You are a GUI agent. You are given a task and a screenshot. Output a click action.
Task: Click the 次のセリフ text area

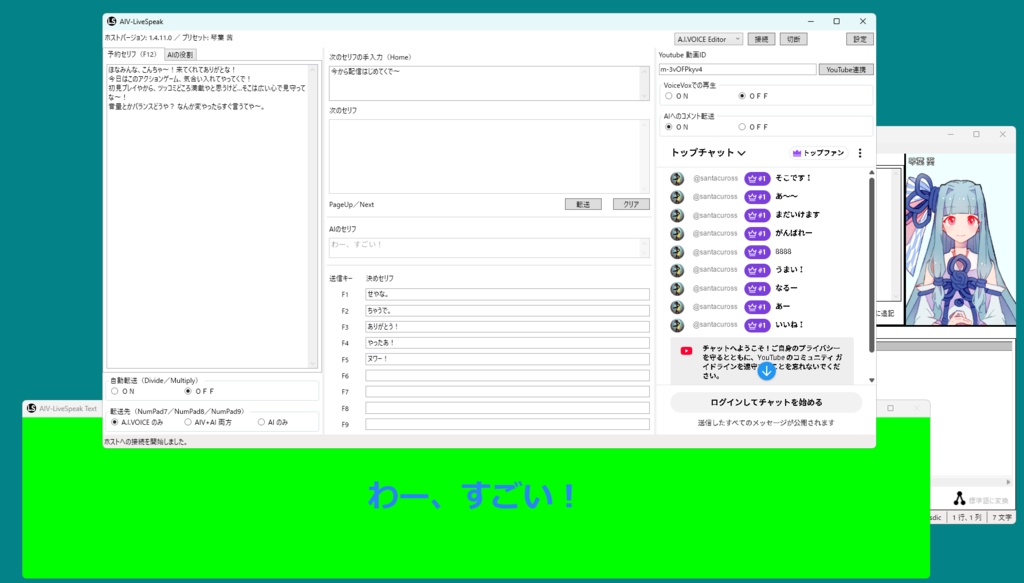click(x=489, y=156)
